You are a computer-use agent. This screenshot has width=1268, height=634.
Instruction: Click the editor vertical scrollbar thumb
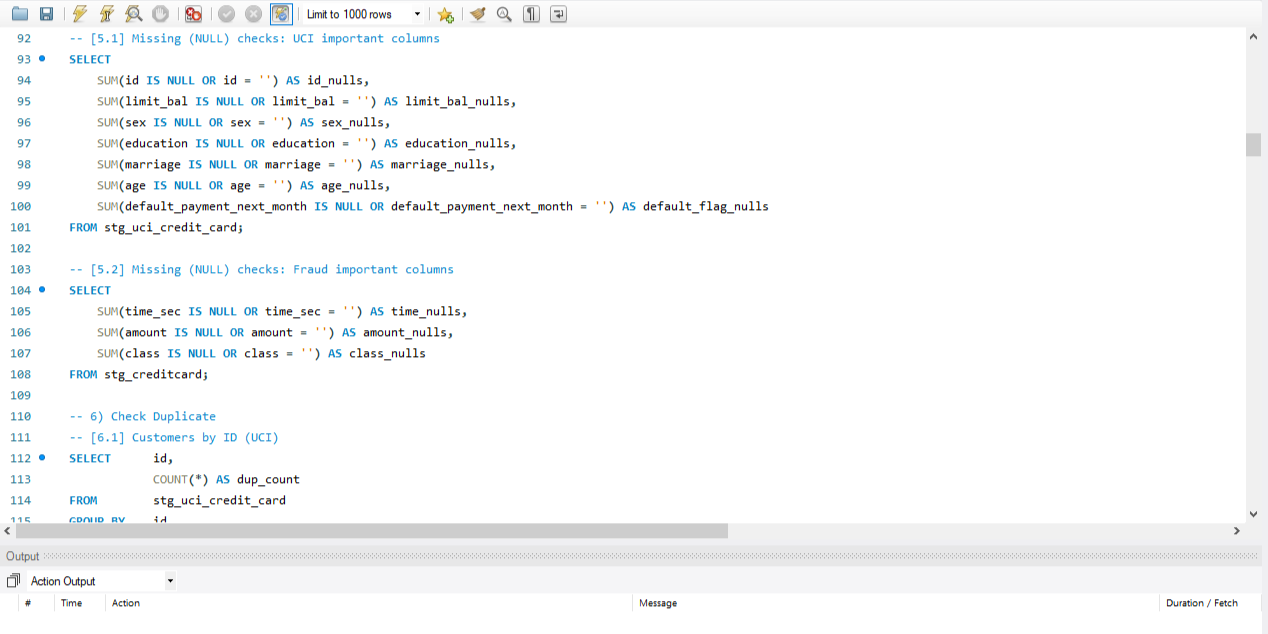point(1253,144)
